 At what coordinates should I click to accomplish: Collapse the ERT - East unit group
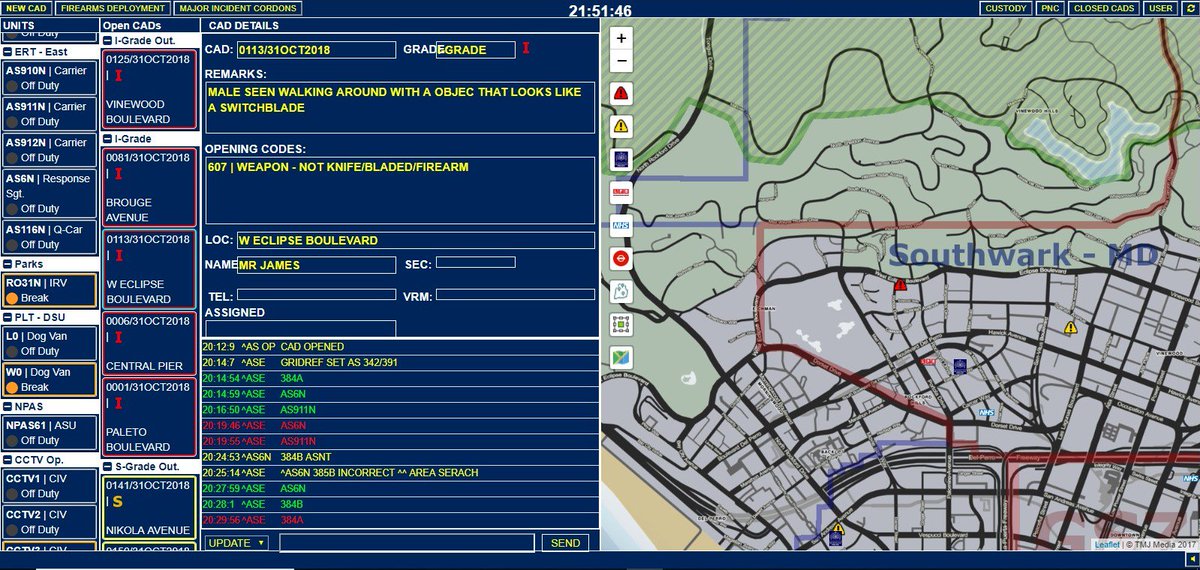[7, 51]
